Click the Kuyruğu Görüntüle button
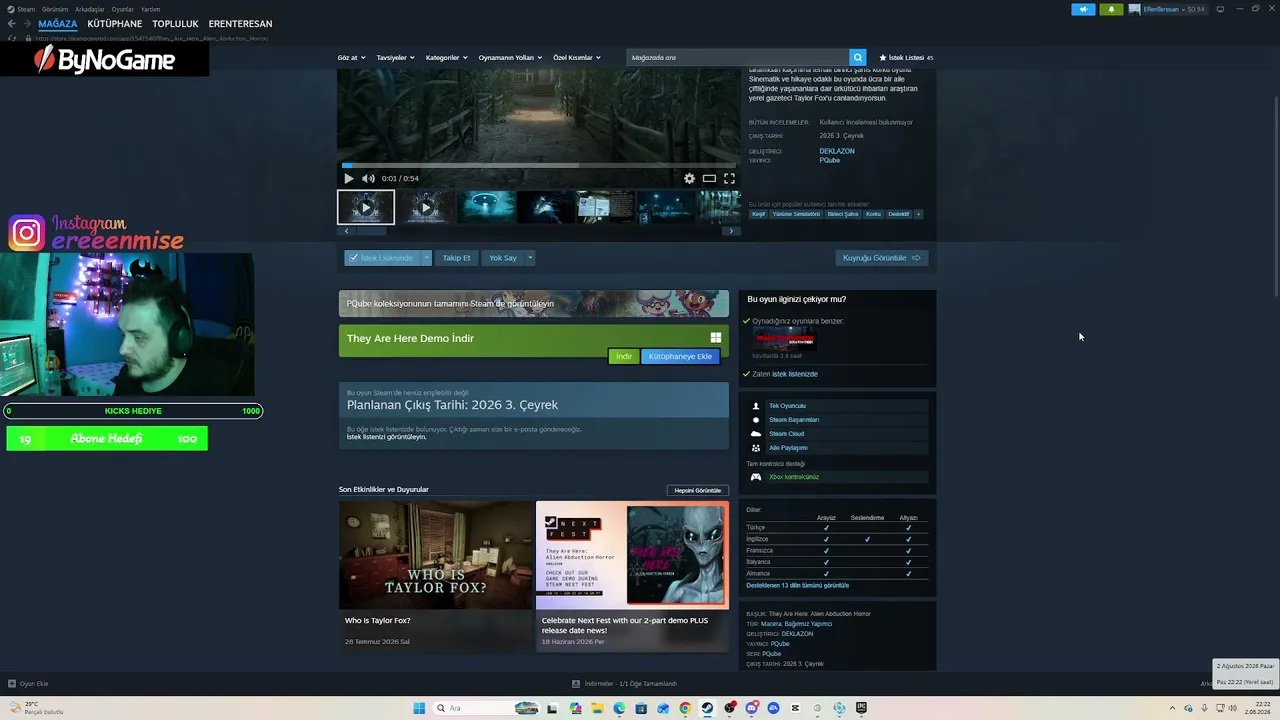Viewport: 1280px width, 720px height. [x=882, y=258]
